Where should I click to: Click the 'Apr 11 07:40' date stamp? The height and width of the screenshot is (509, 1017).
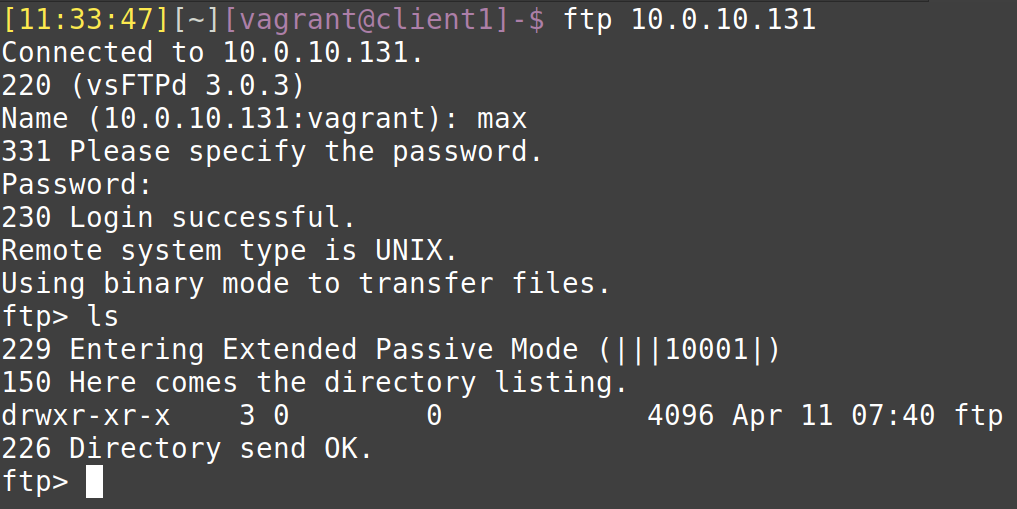833,415
